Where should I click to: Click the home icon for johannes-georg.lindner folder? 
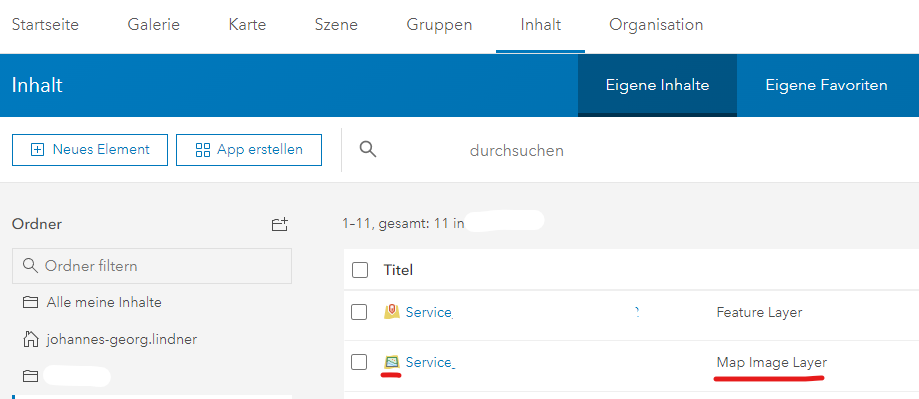click(30, 339)
